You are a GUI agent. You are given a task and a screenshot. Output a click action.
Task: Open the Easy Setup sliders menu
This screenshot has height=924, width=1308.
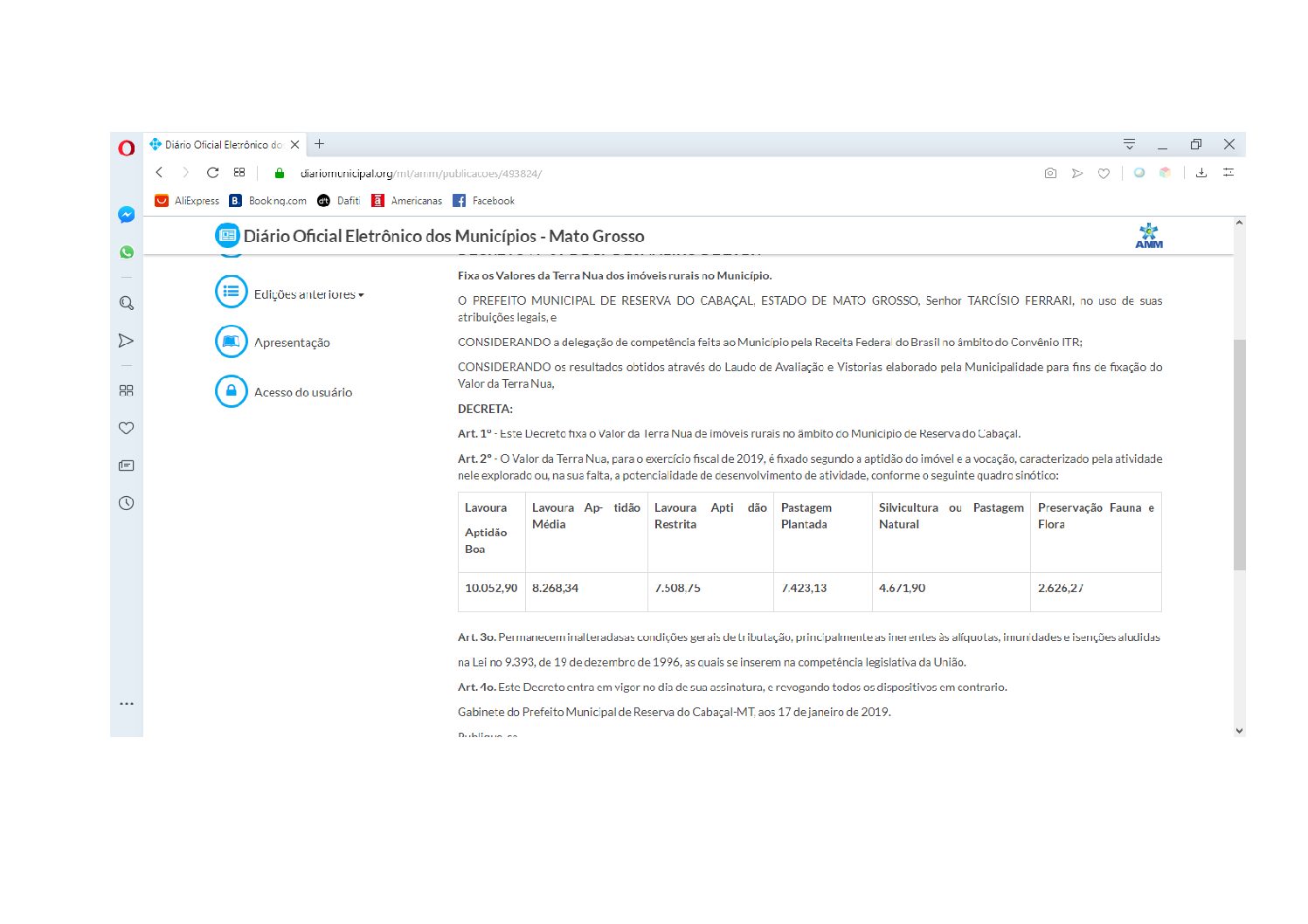(1228, 173)
